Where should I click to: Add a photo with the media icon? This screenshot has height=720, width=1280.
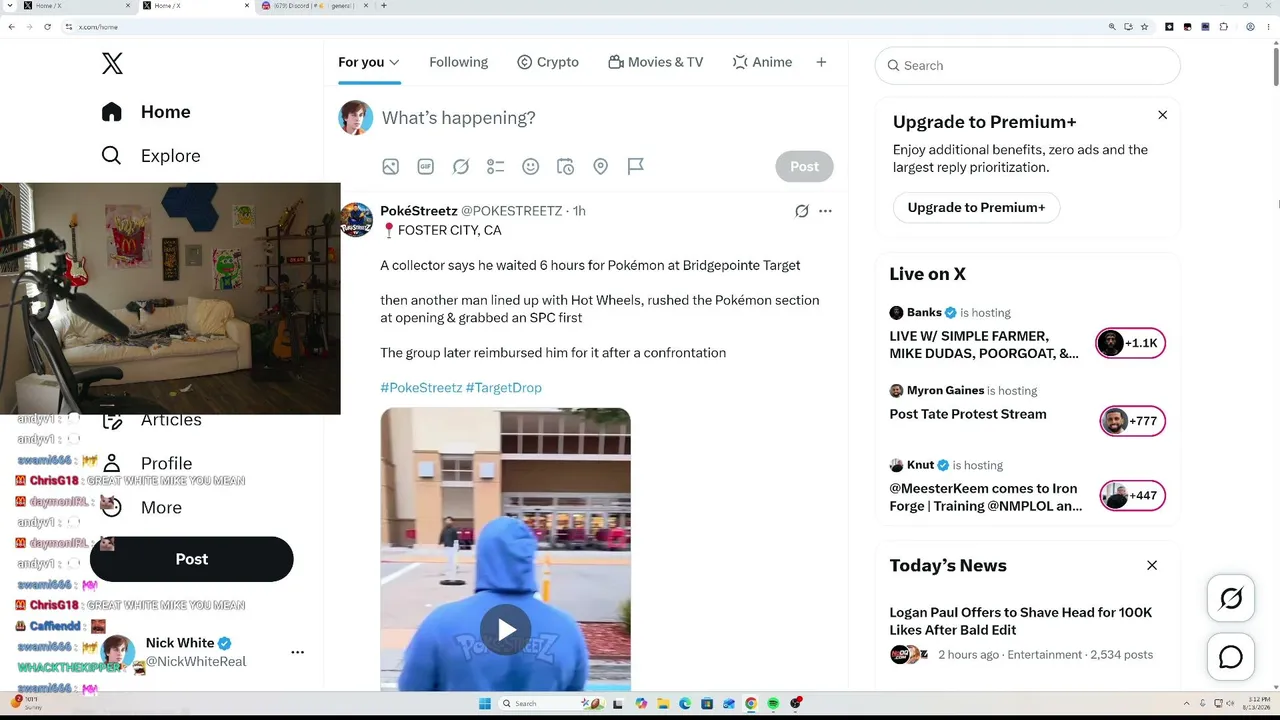(391, 167)
